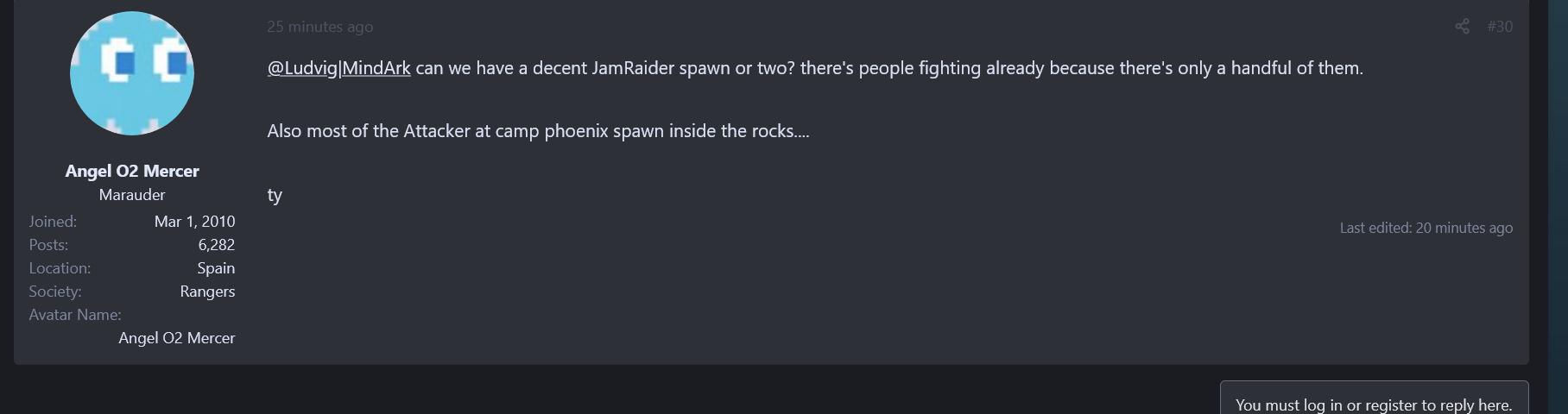Click the Rangers society value
This screenshot has height=414, width=1568.
click(x=207, y=292)
